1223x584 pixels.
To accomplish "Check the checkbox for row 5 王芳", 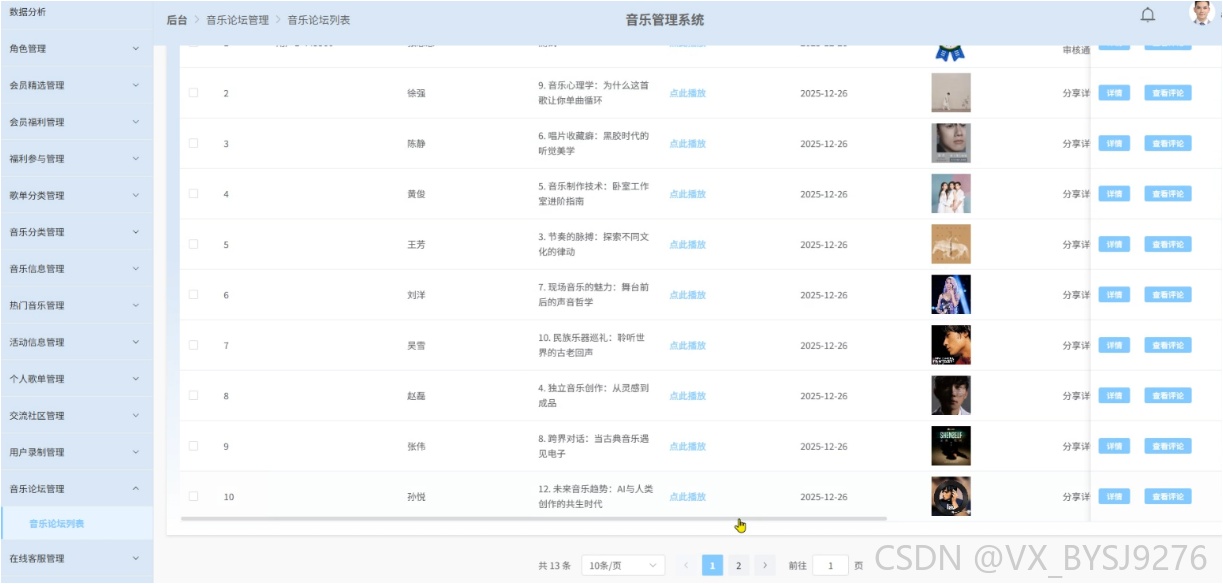I will (193, 244).
